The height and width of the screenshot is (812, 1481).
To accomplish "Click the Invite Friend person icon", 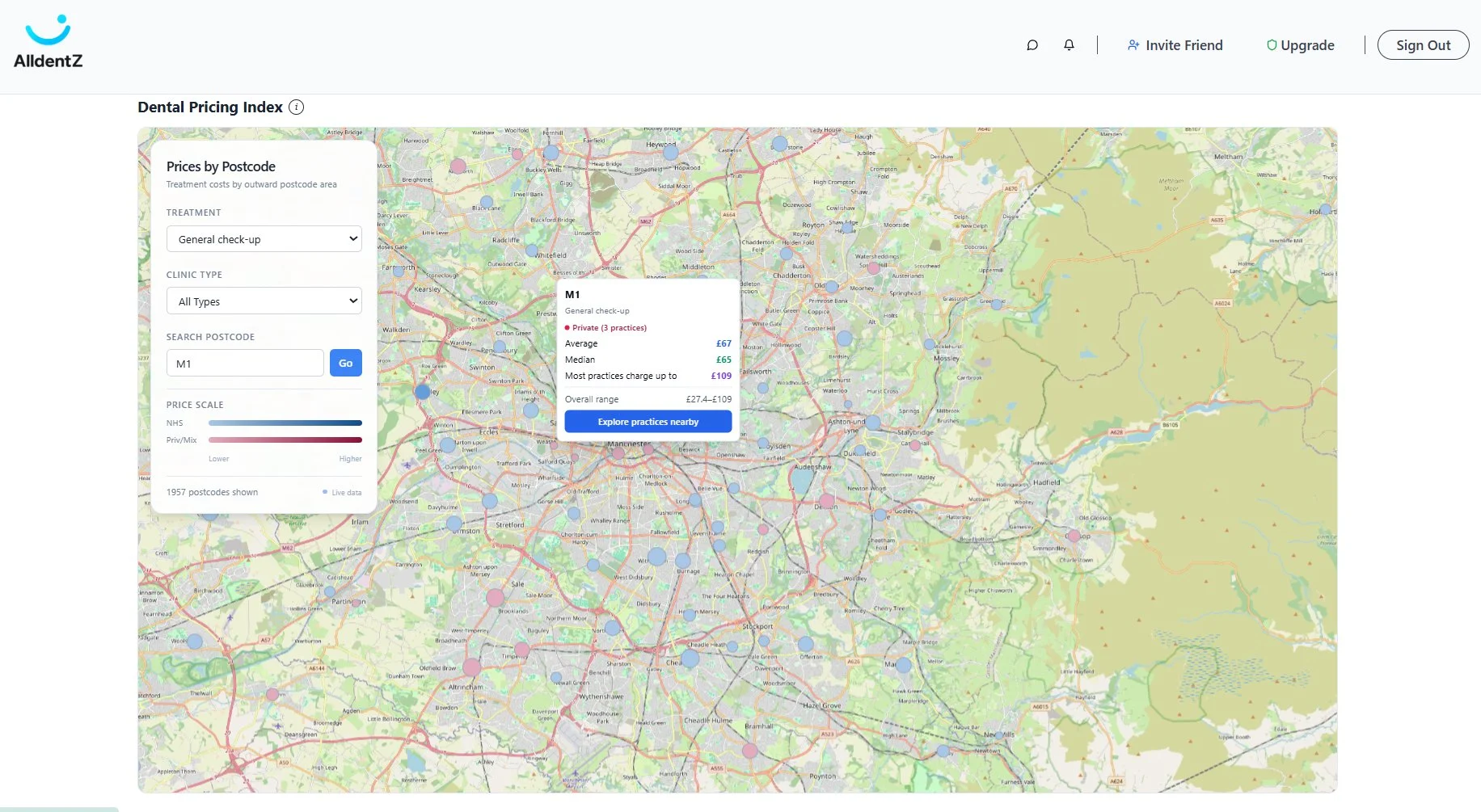I will (x=1133, y=45).
